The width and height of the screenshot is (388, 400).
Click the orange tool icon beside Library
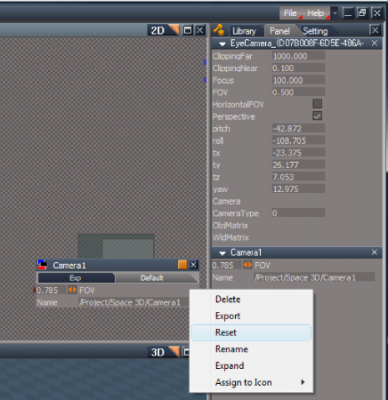(x=219, y=30)
